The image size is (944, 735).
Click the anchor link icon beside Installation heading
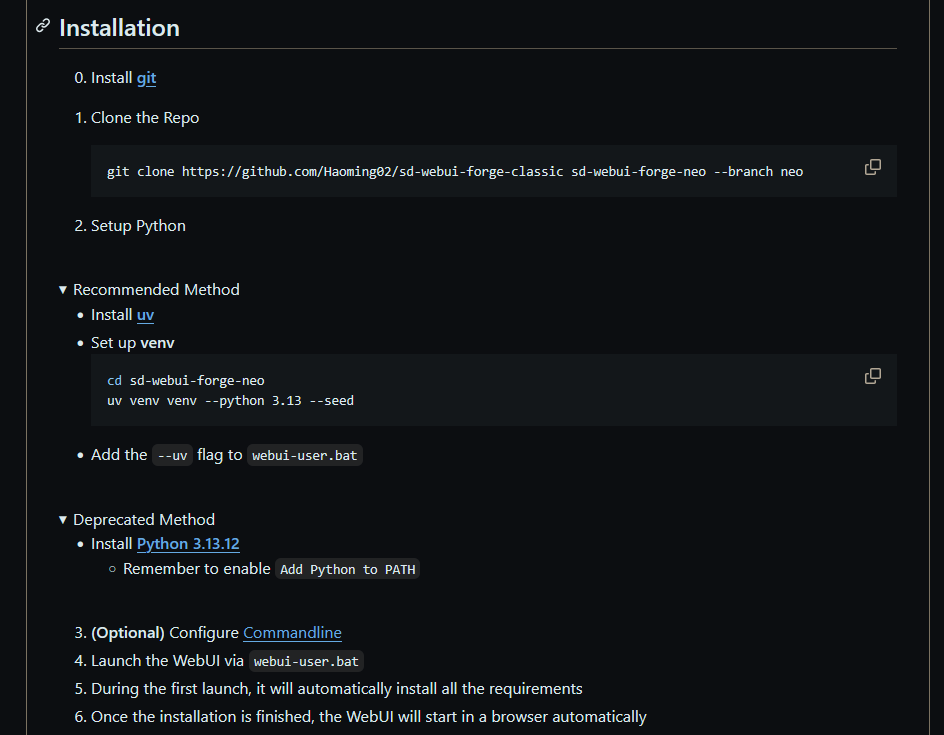tap(42, 26)
